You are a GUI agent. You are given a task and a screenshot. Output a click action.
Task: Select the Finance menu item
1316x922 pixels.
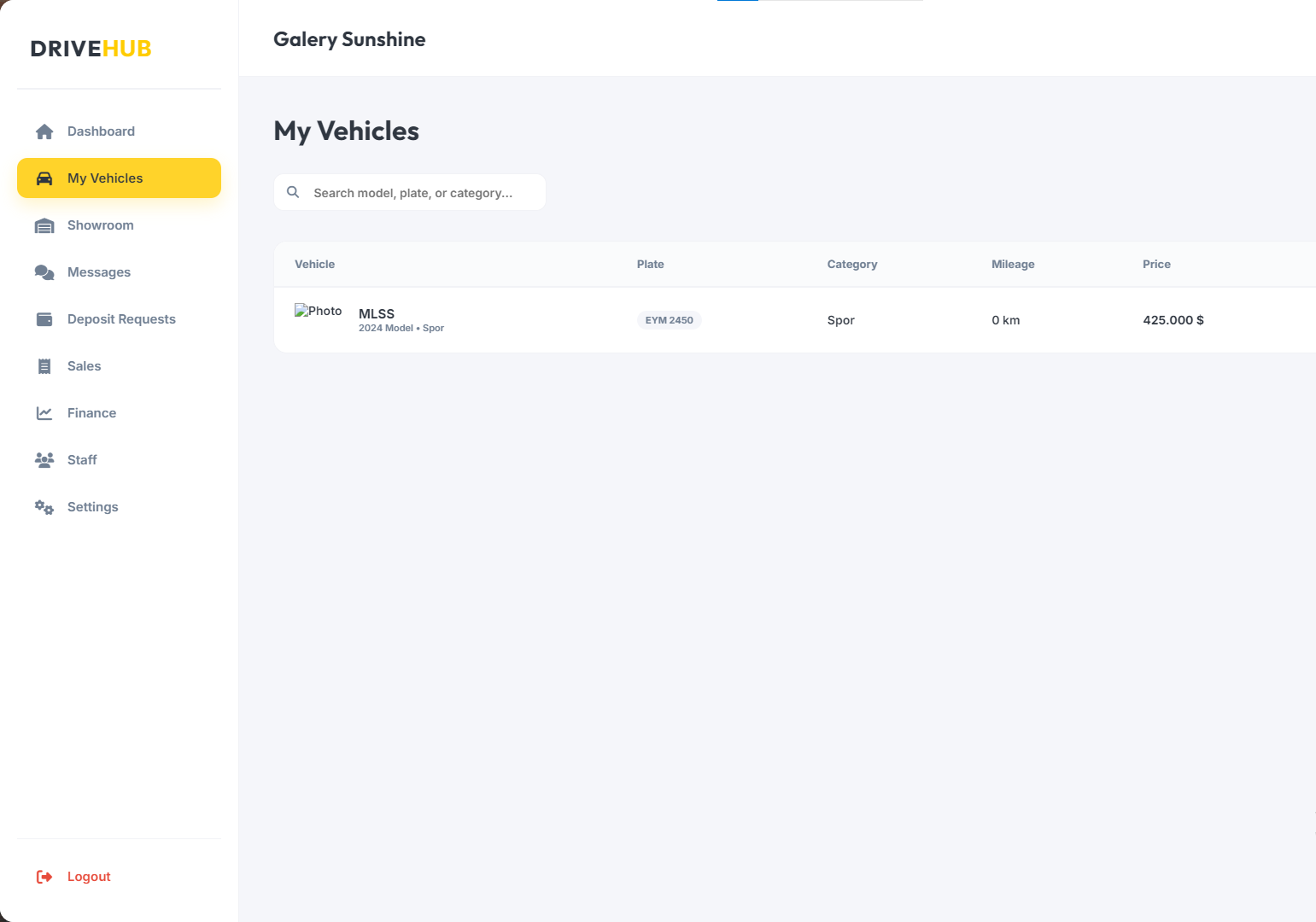pyautogui.click(x=119, y=413)
